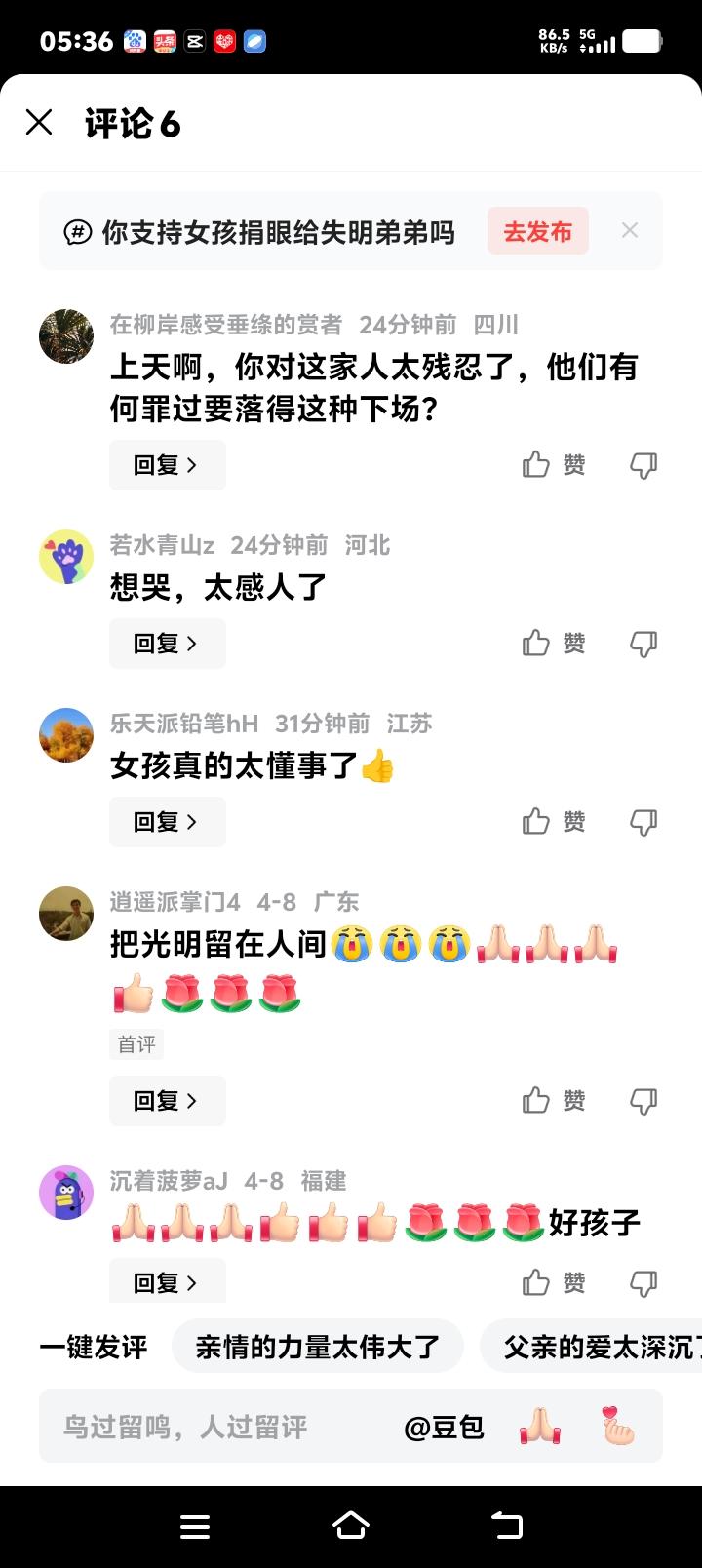Select quick comment 亲情的力量太伟大了
This screenshot has width=702, height=1568.
pos(318,1347)
